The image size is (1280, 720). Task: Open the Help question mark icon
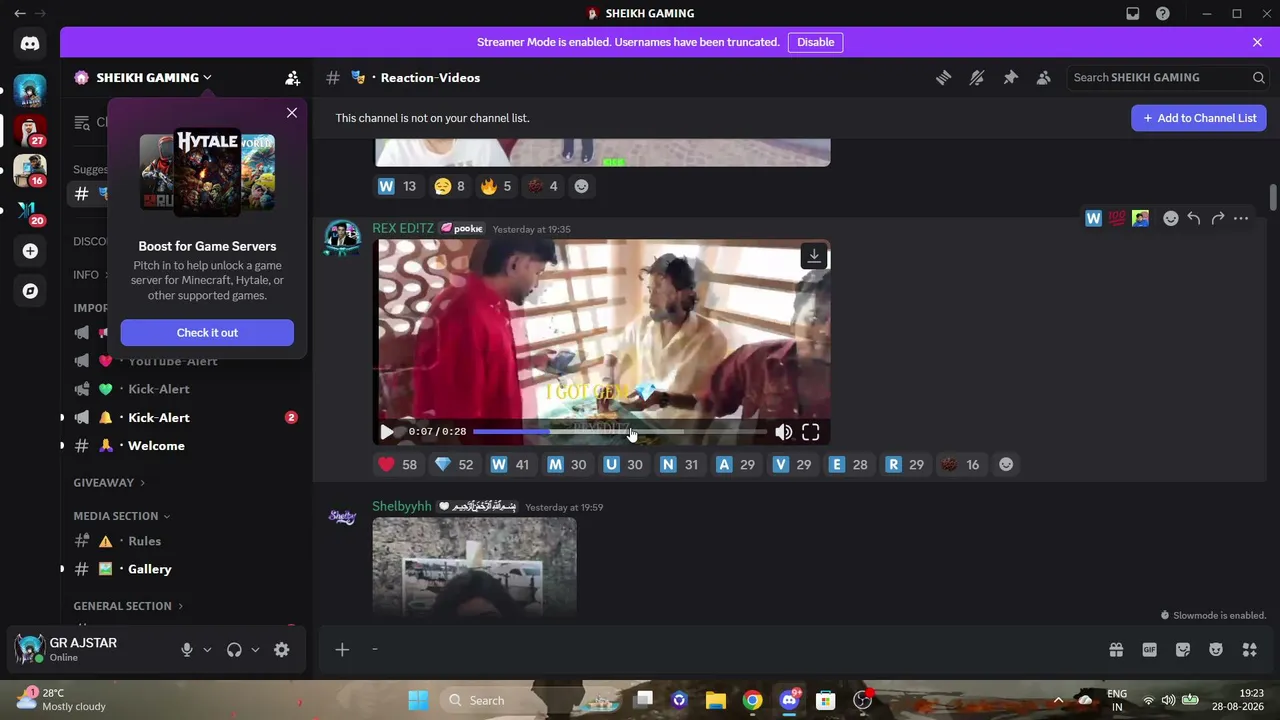(x=1163, y=14)
